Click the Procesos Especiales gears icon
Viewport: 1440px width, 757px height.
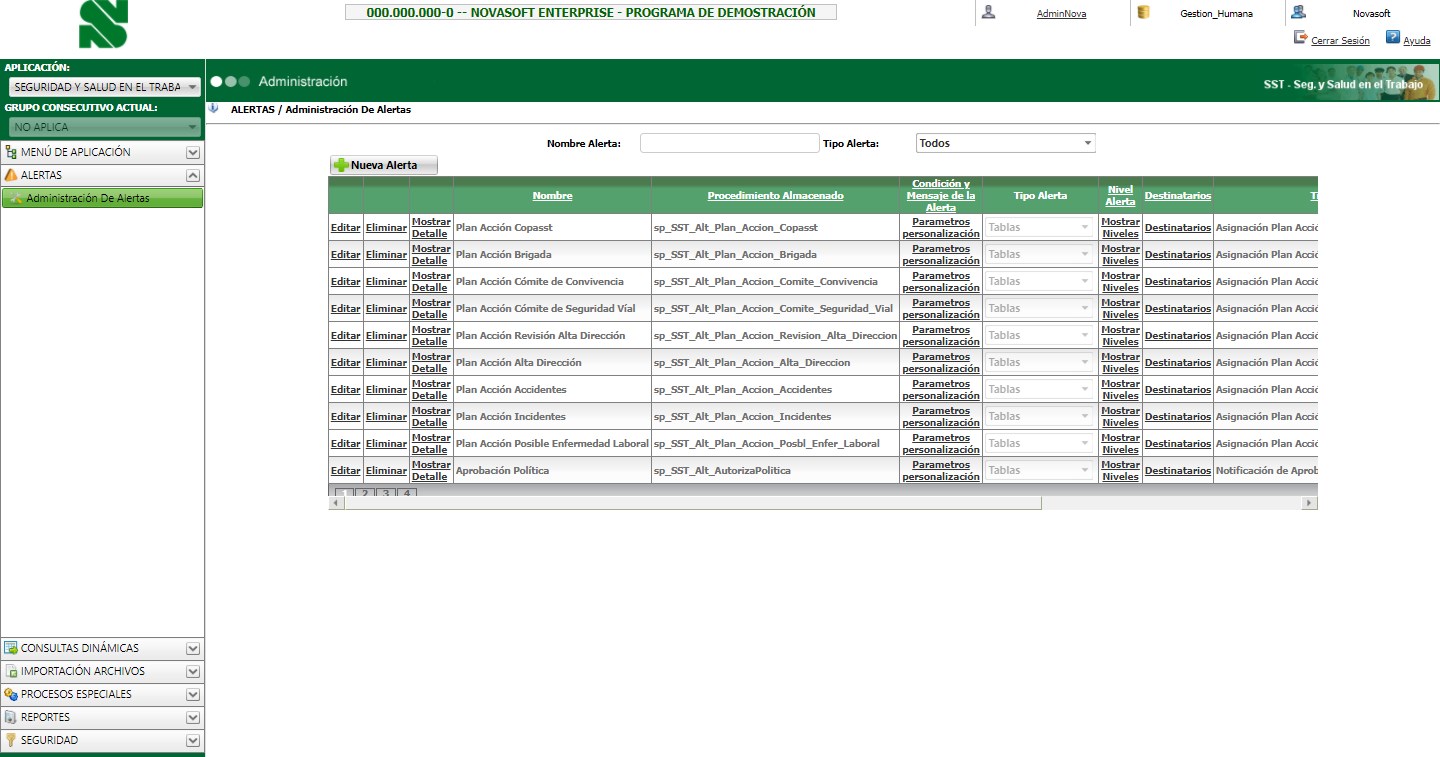point(11,694)
